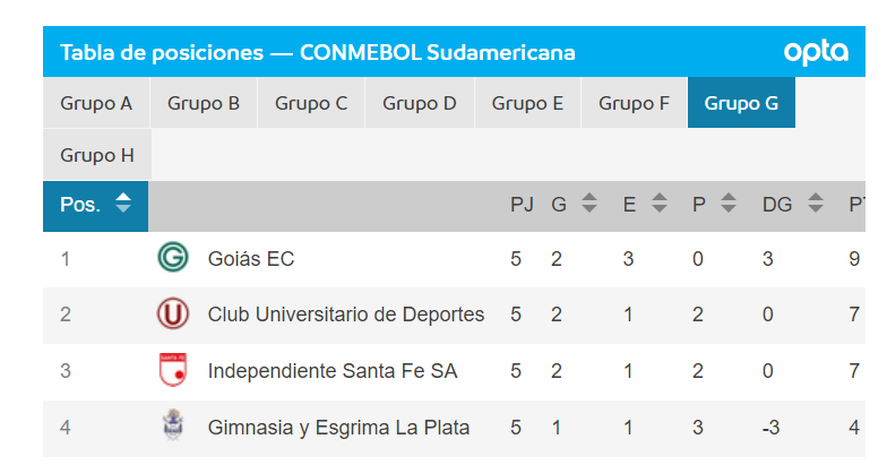This screenshot has height=465, width=887.
Task: Sort by G column arrows
Action: tap(589, 204)
